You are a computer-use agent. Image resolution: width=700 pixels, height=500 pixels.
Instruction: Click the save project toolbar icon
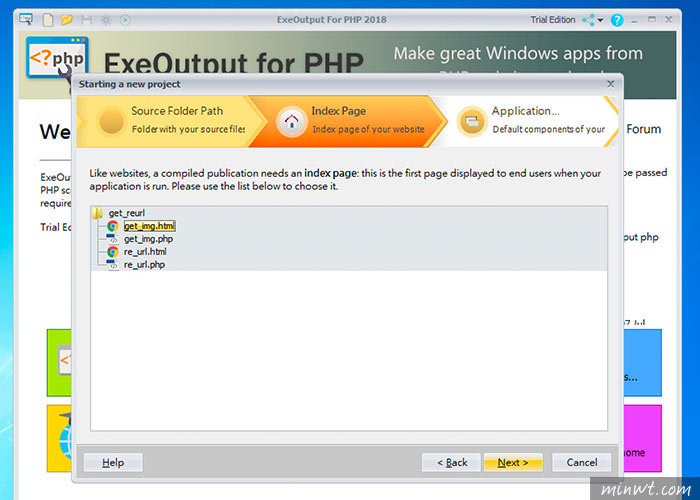click(x=87, y=20)
